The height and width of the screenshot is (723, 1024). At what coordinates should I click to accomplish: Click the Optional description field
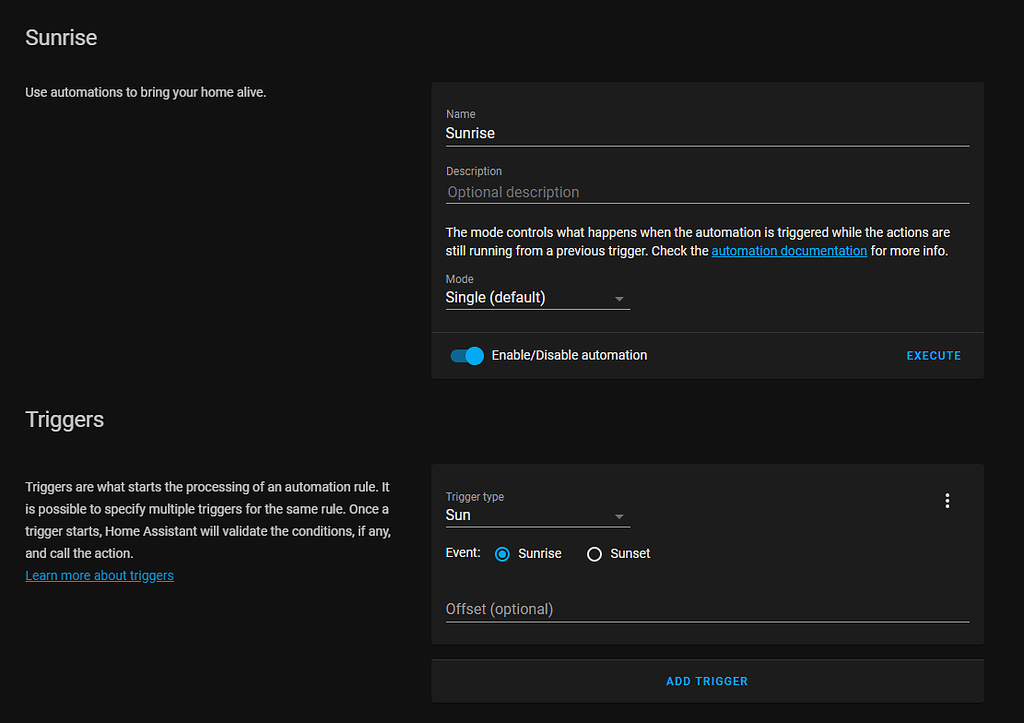tap(707, 192)
